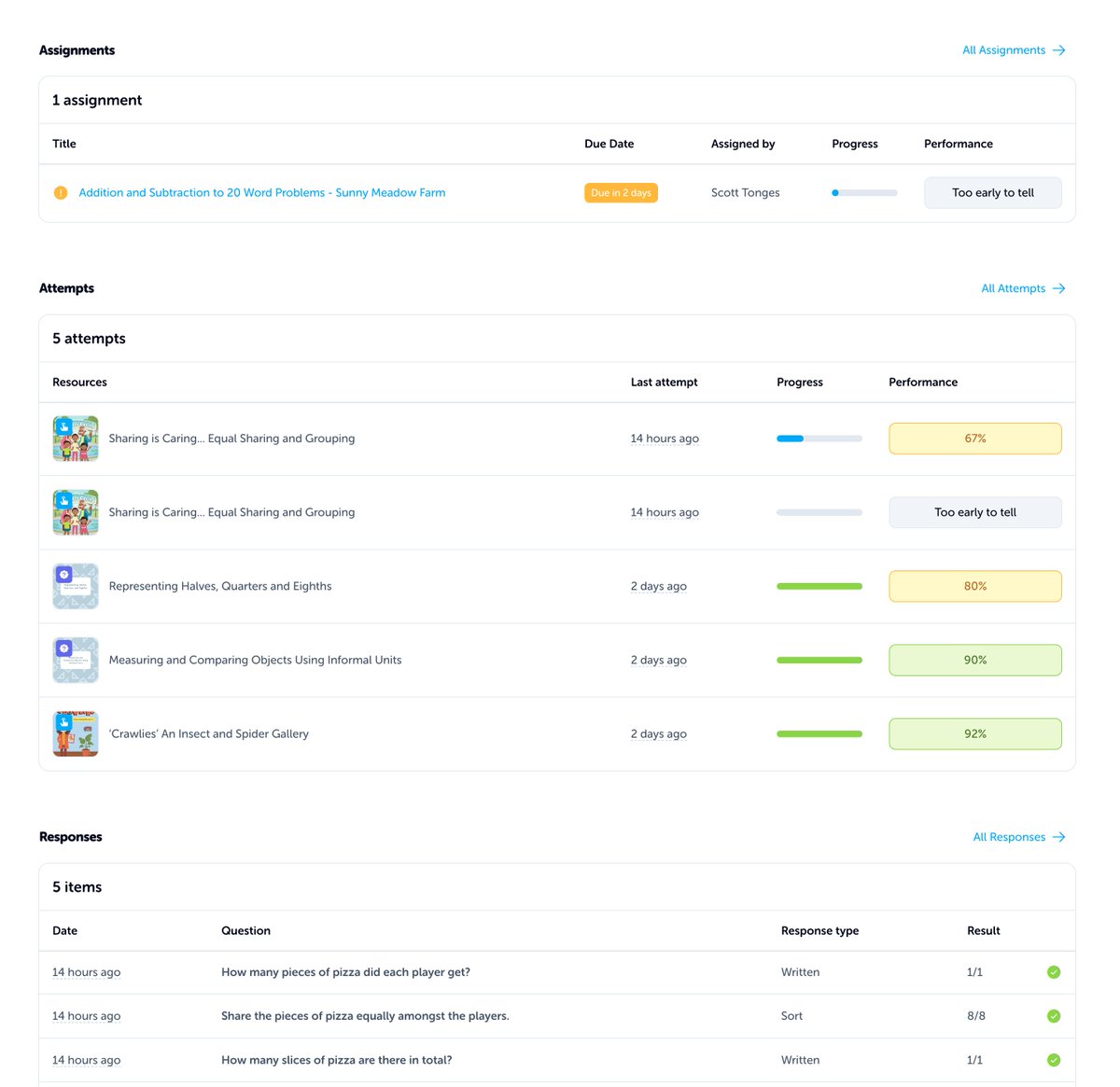Screen dimensions: 1120x1087
Task: Click the 'Scott Tonges' assigned-by name
Action: pos(745,193)
